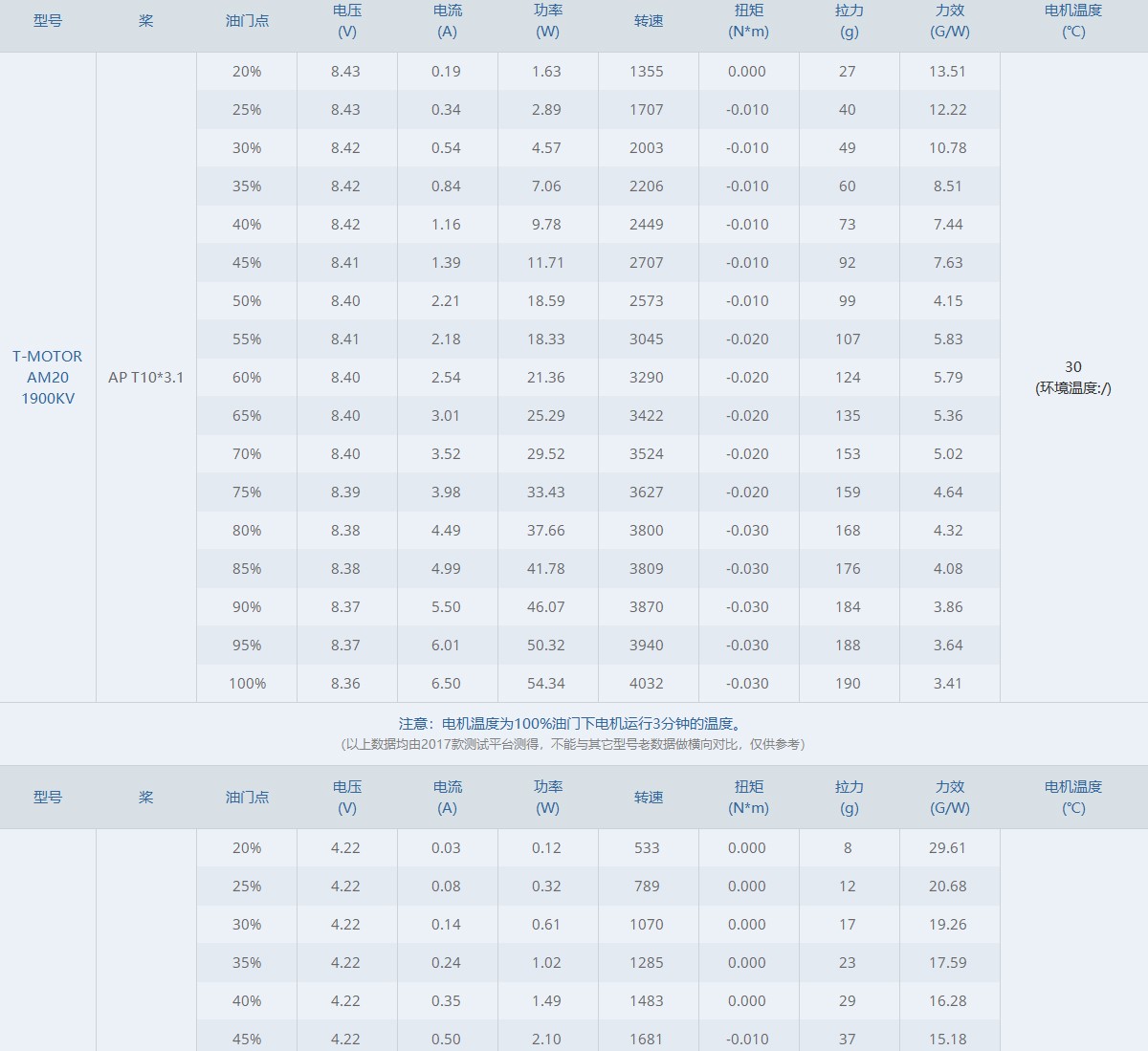Select current value 2.21
1148x1051 pixels.
pyautogui.click(x=446, y=300)
